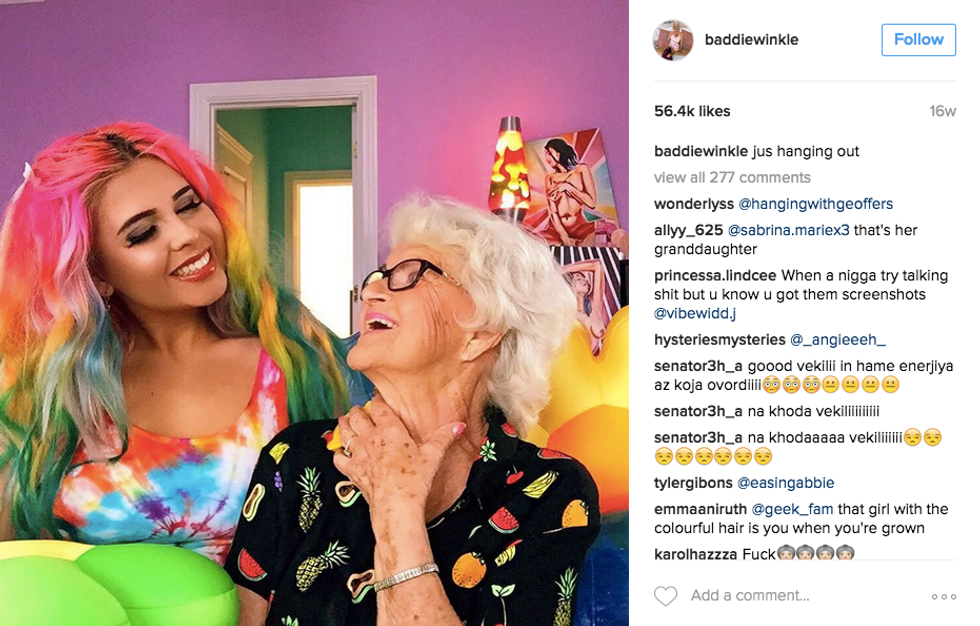This screenshot has width=980, height=626.
Task: Click princessa.lindcee commenter username
Action: [x=715, y=276]
